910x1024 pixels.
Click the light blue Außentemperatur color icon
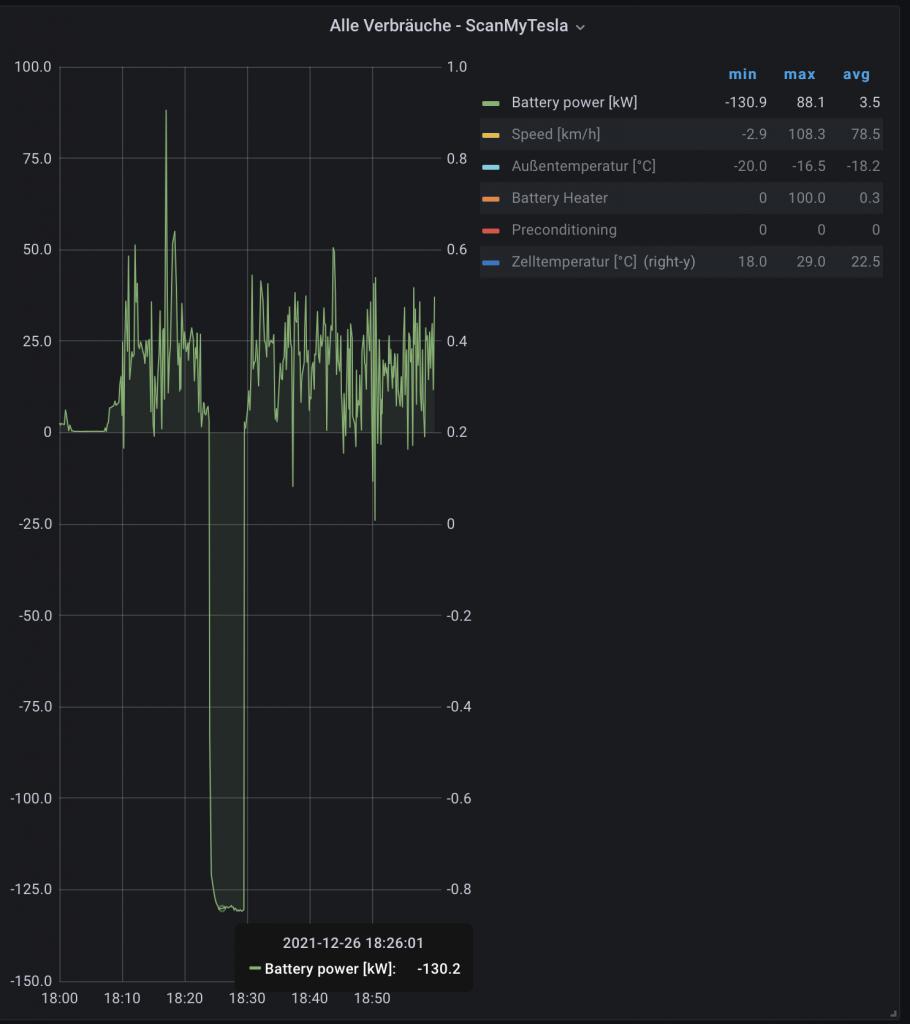(x=490, y=167)
